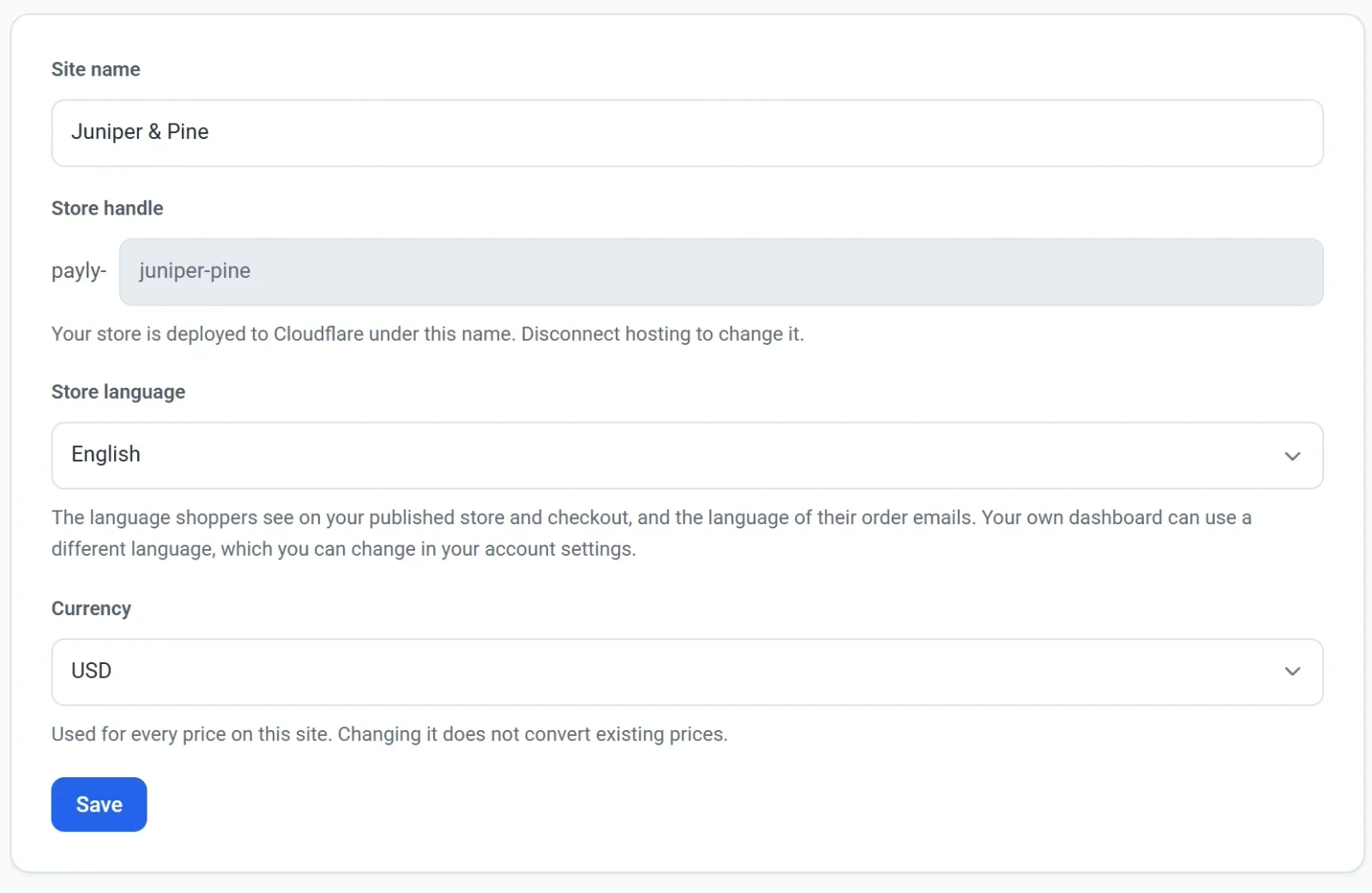This screenshot has width=1372, height=893.
Task: Open the Currency dropdown showing USD
Action: 687,672
